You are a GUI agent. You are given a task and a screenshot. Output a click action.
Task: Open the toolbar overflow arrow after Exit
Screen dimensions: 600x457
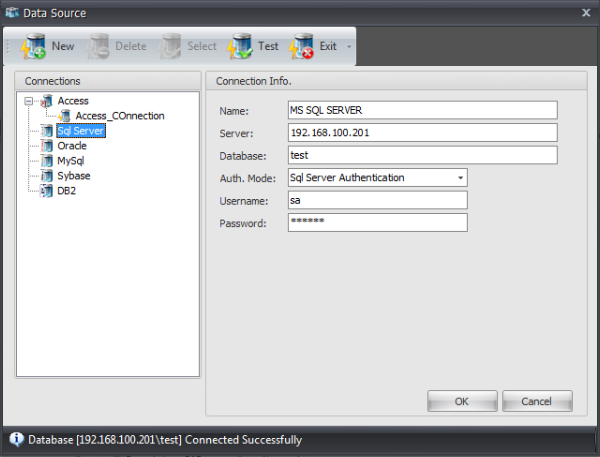pos(349,47)
